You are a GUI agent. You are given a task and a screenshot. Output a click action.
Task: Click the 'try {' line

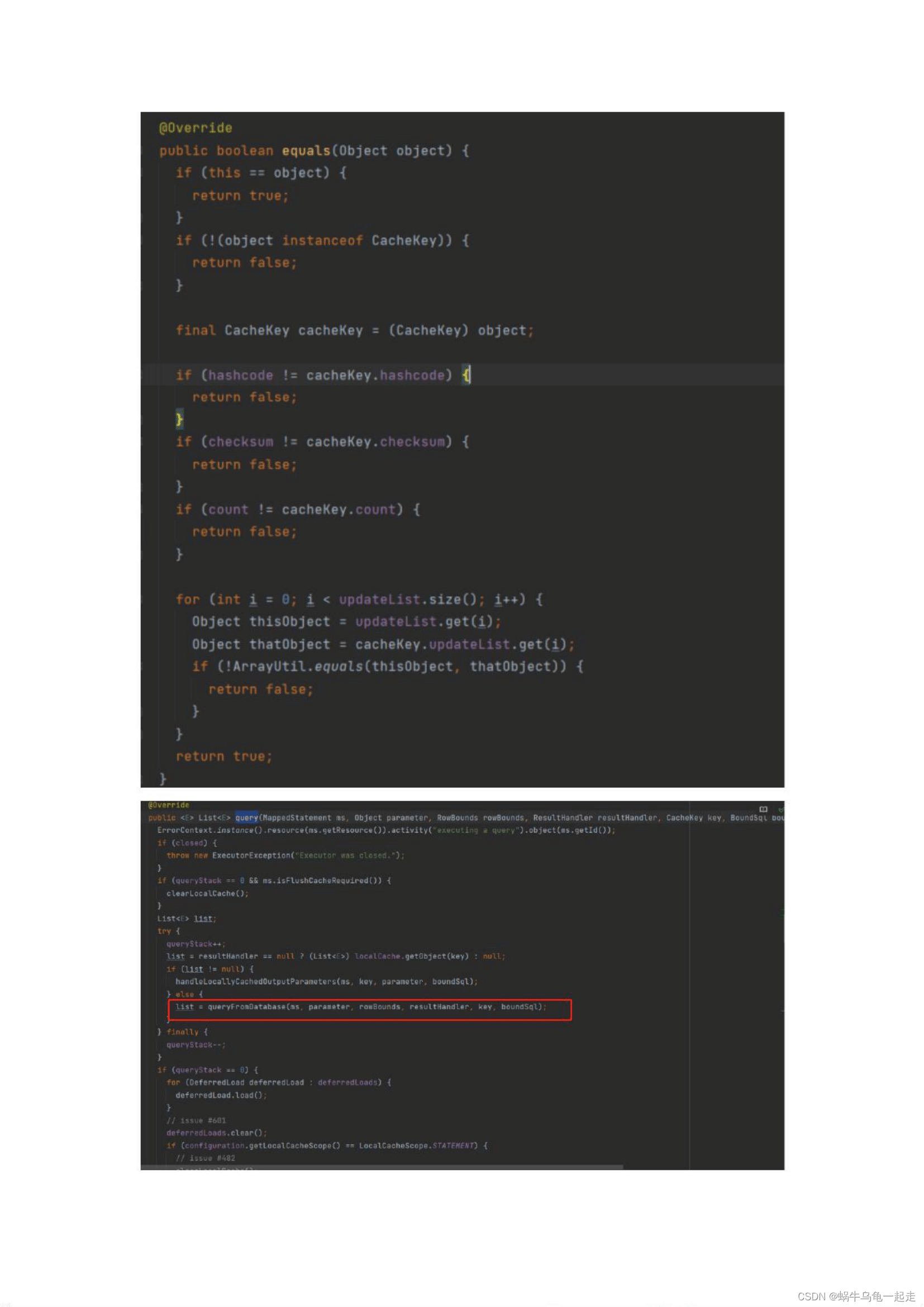tap(168, 931)
